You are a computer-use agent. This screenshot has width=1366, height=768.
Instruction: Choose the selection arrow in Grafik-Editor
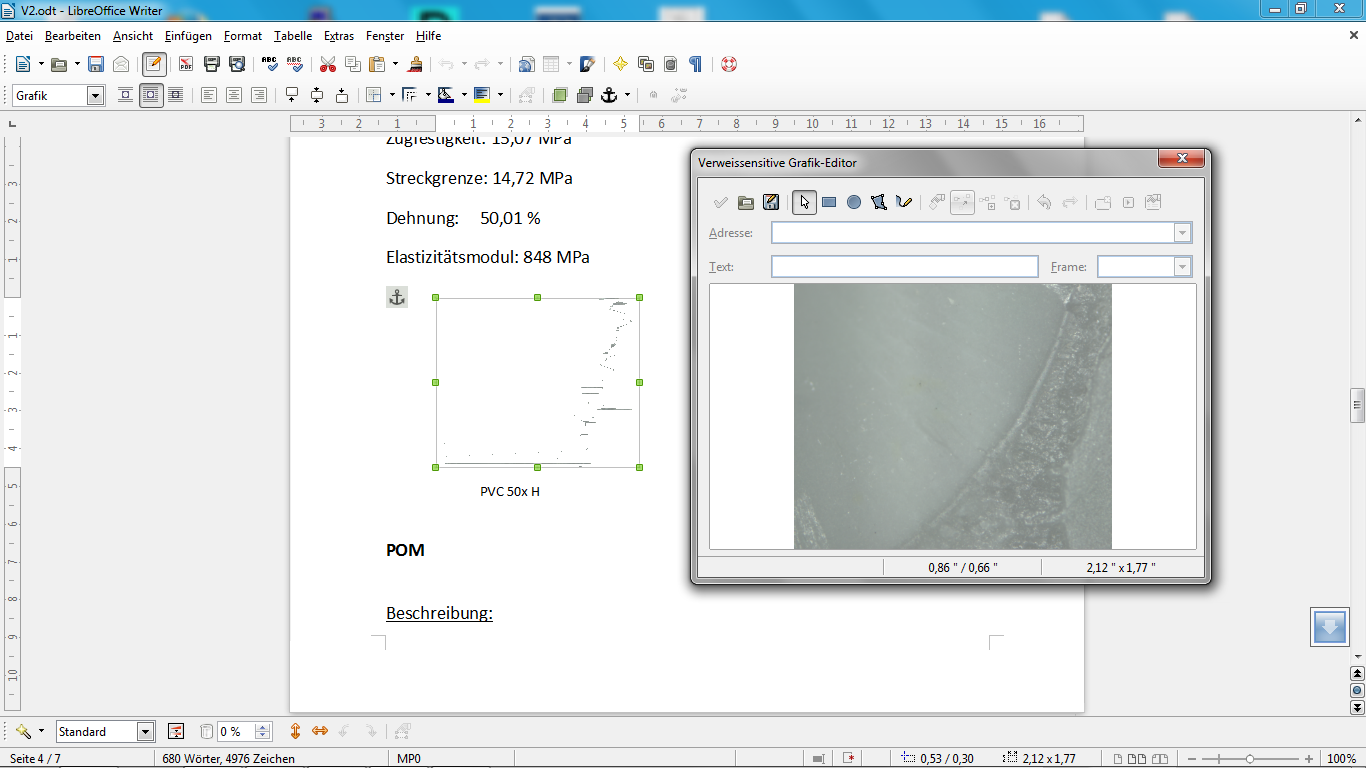[804, 202]
